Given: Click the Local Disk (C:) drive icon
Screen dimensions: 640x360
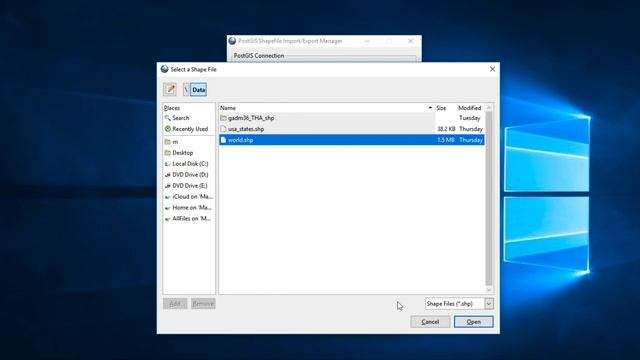Looking at the screenshot, I should [167, 164].
